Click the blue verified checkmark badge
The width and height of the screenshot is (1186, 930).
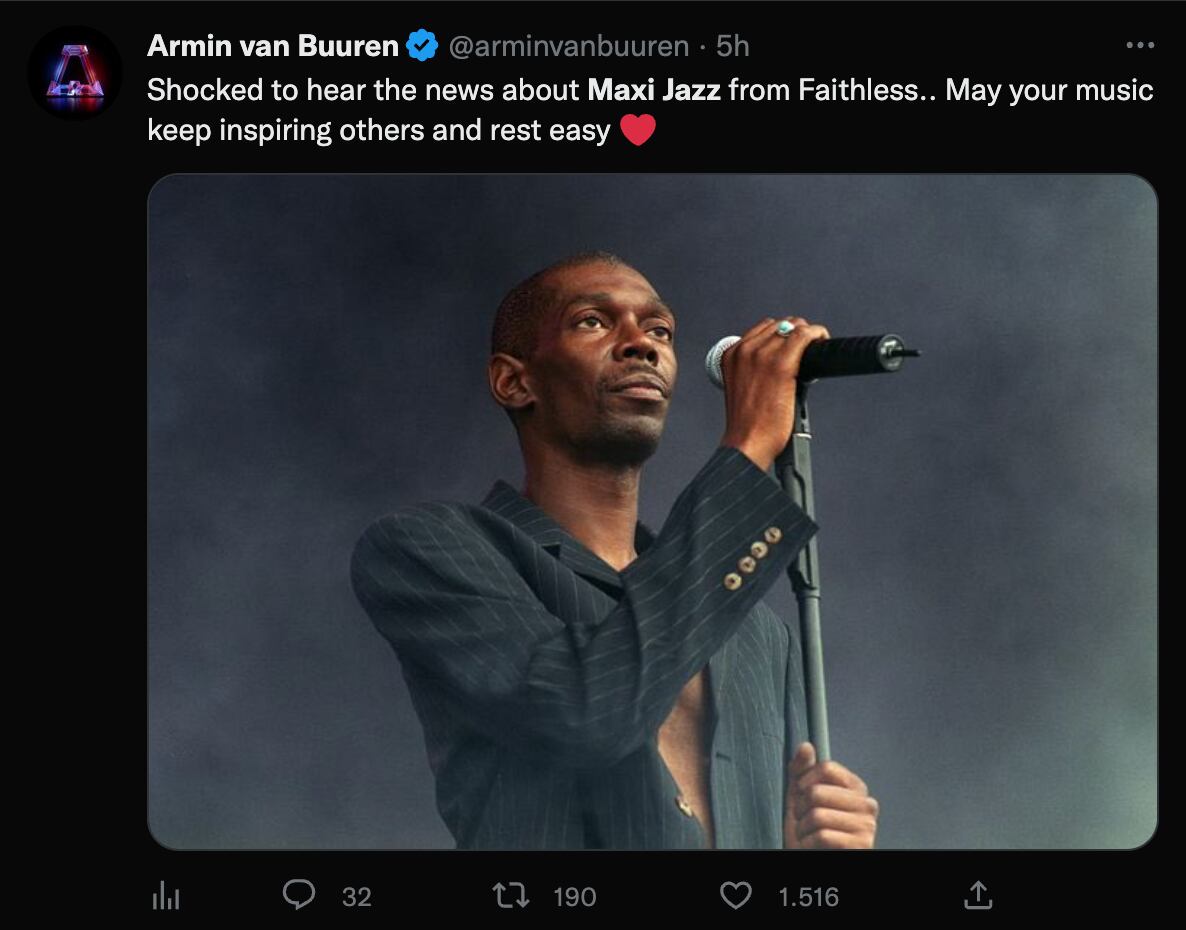pyautogui.click(x=422, y=46)
